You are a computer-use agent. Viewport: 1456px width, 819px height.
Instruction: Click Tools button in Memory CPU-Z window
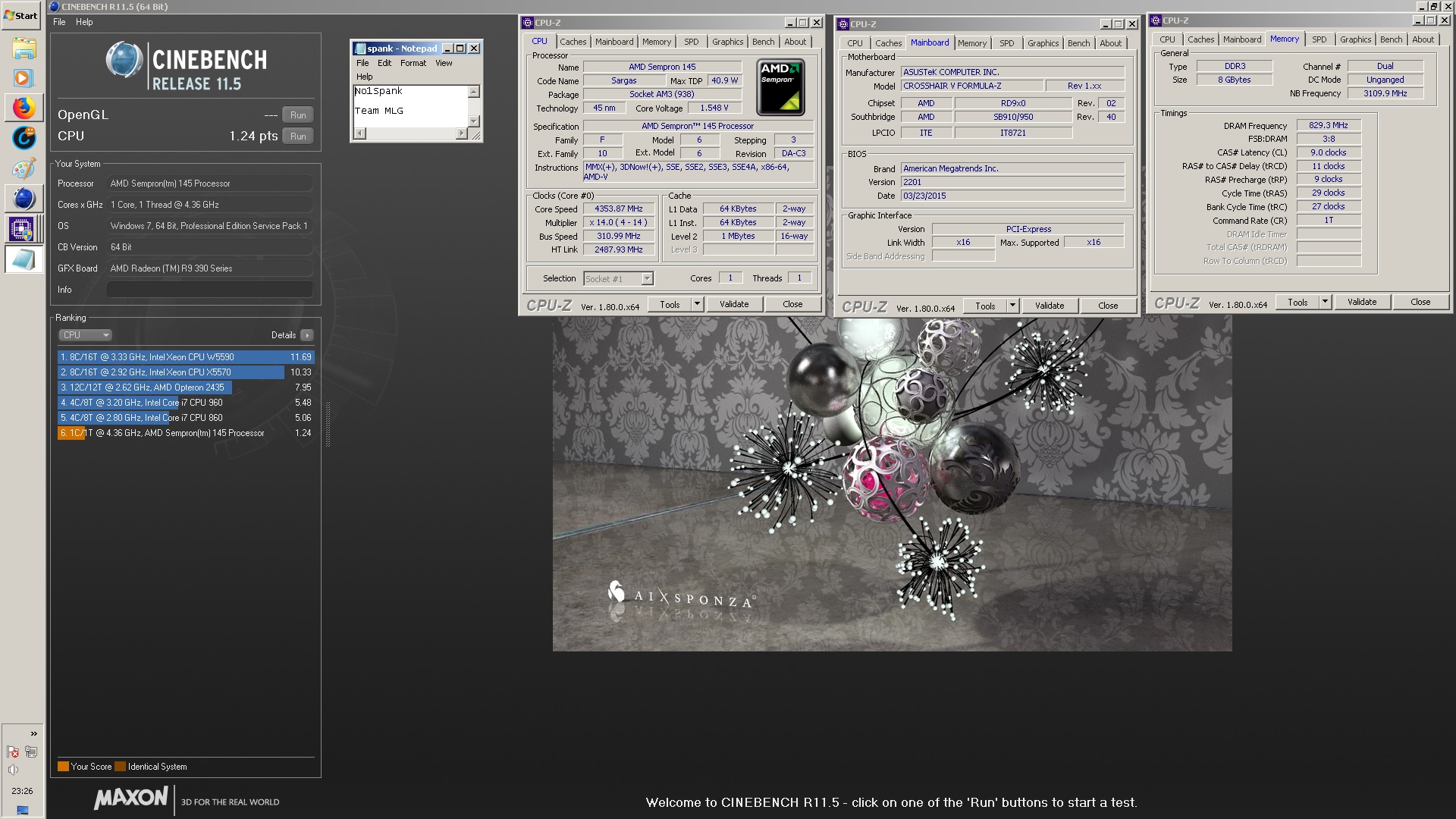(1298, 303)
